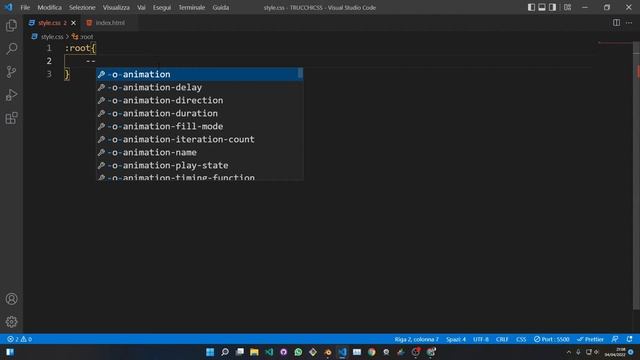Click the Riga 2, colonna 7 status item
The height and width of the screenshot is (360, 640).
point(416,339)
